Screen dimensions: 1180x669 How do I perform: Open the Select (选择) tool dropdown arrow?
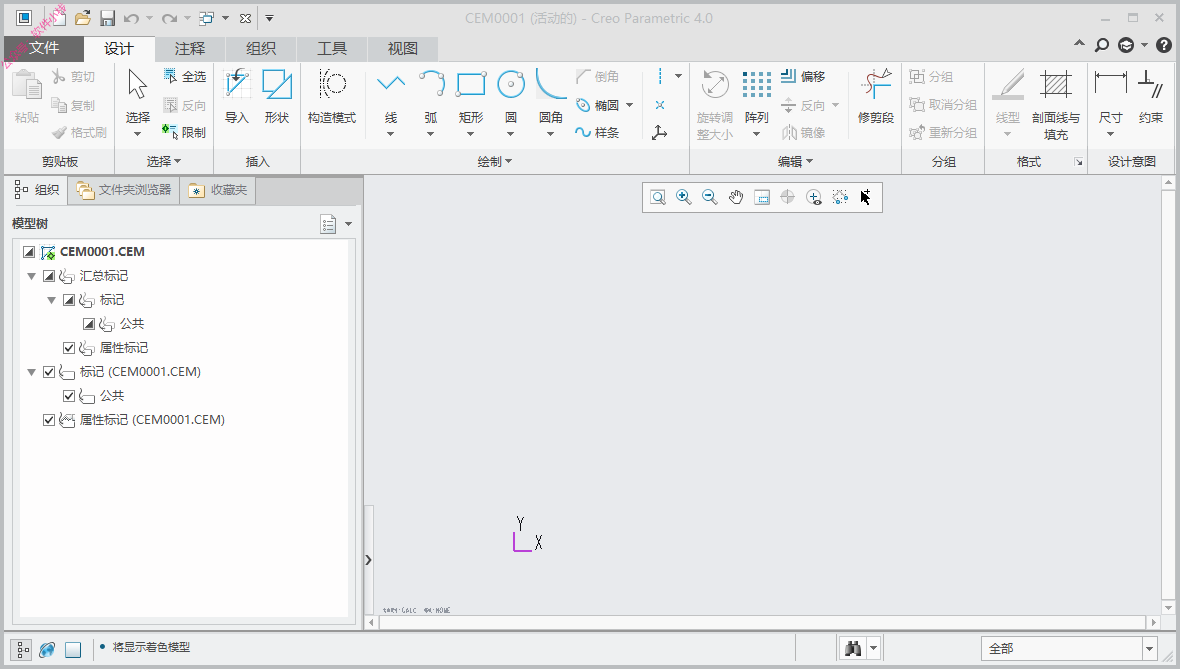(x=137, y=135)
